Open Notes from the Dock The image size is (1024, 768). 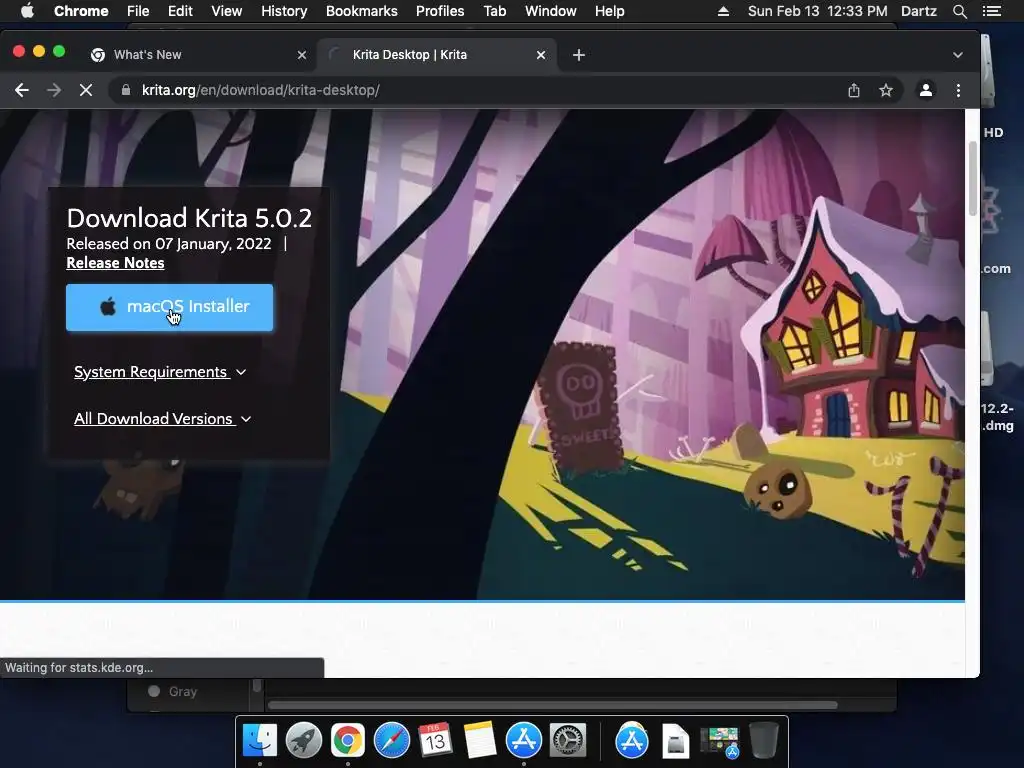[479, 741]
